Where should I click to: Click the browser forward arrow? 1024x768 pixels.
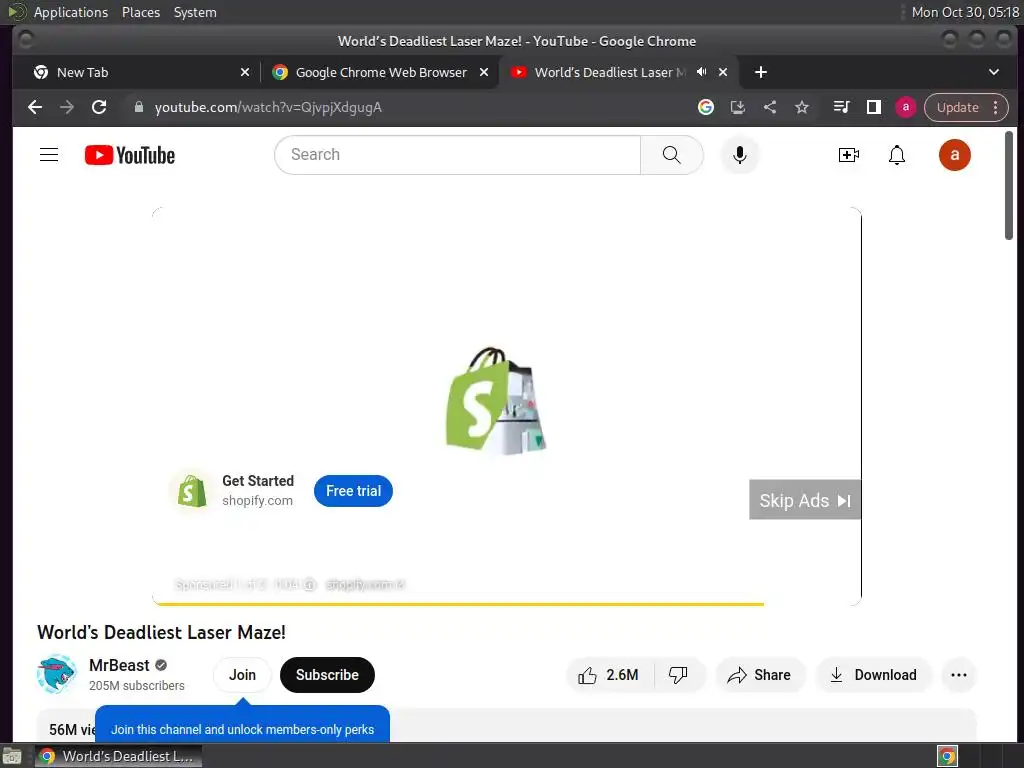coord(67,107)
